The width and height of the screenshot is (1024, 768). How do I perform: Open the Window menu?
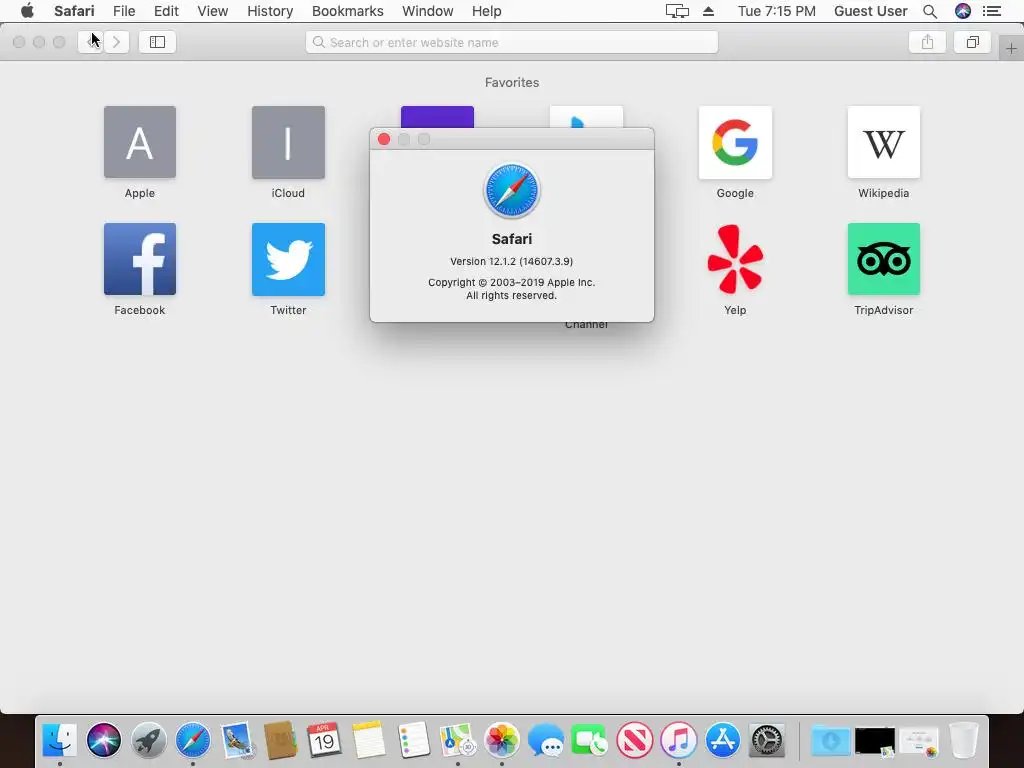click(427, 11)
